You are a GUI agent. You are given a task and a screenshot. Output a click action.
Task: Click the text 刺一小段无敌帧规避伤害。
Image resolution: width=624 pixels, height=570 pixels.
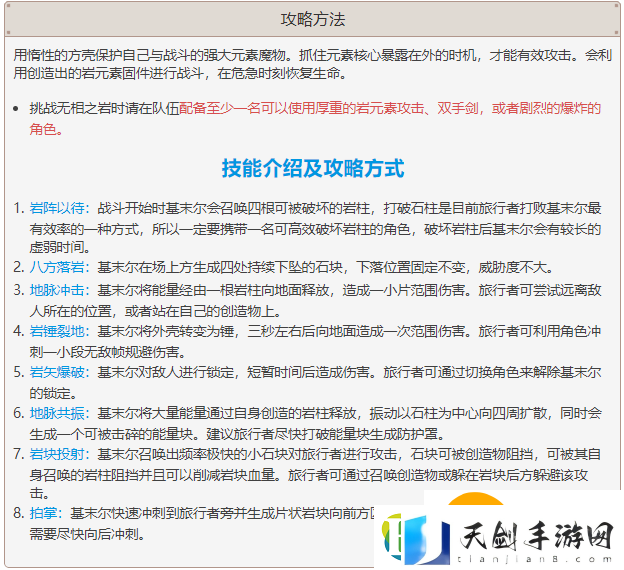108,352
